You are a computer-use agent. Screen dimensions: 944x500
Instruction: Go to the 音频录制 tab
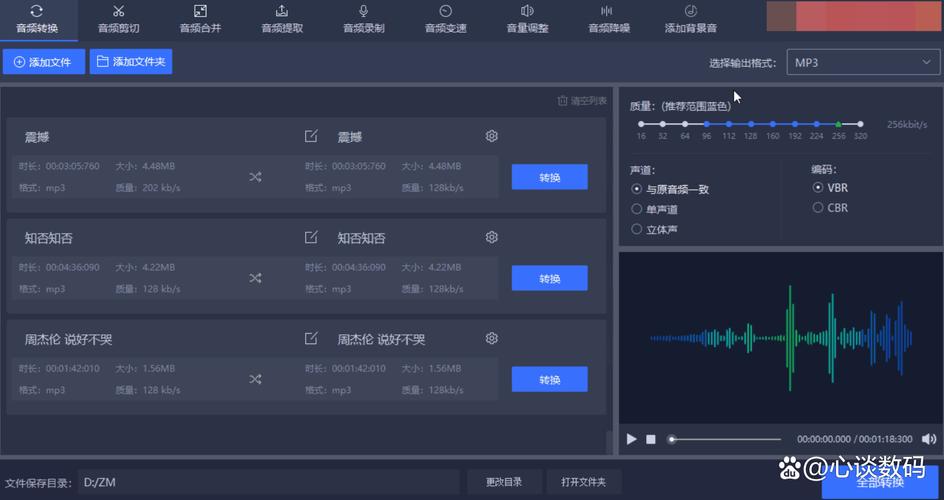(364, 20)
